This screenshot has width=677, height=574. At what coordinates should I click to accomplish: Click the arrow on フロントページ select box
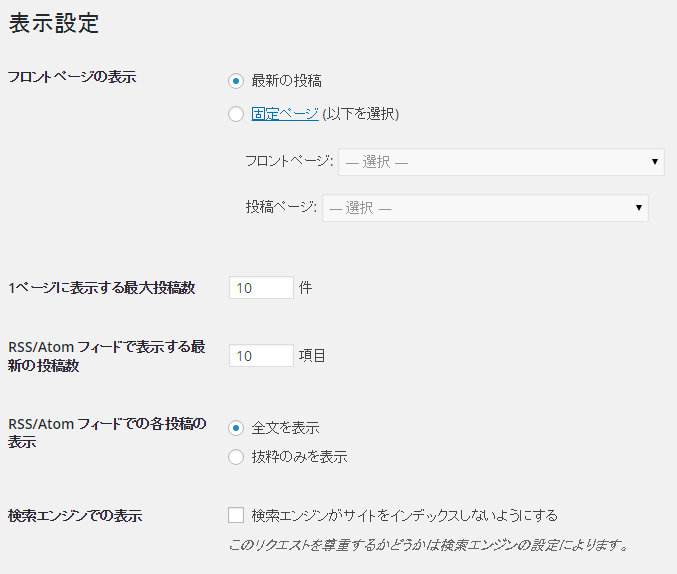[655, 162]
